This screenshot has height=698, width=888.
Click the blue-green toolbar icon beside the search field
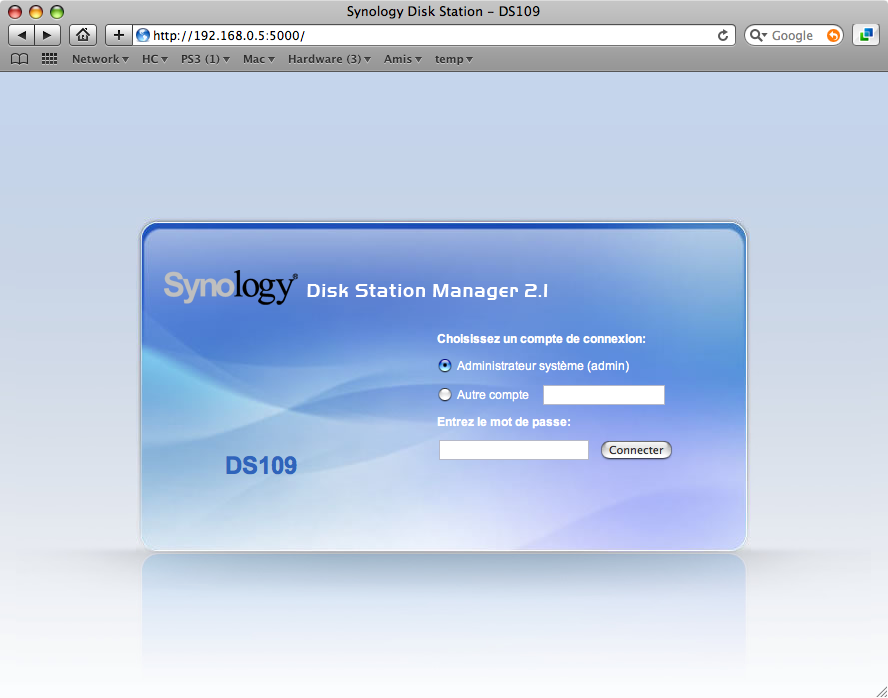866,35
